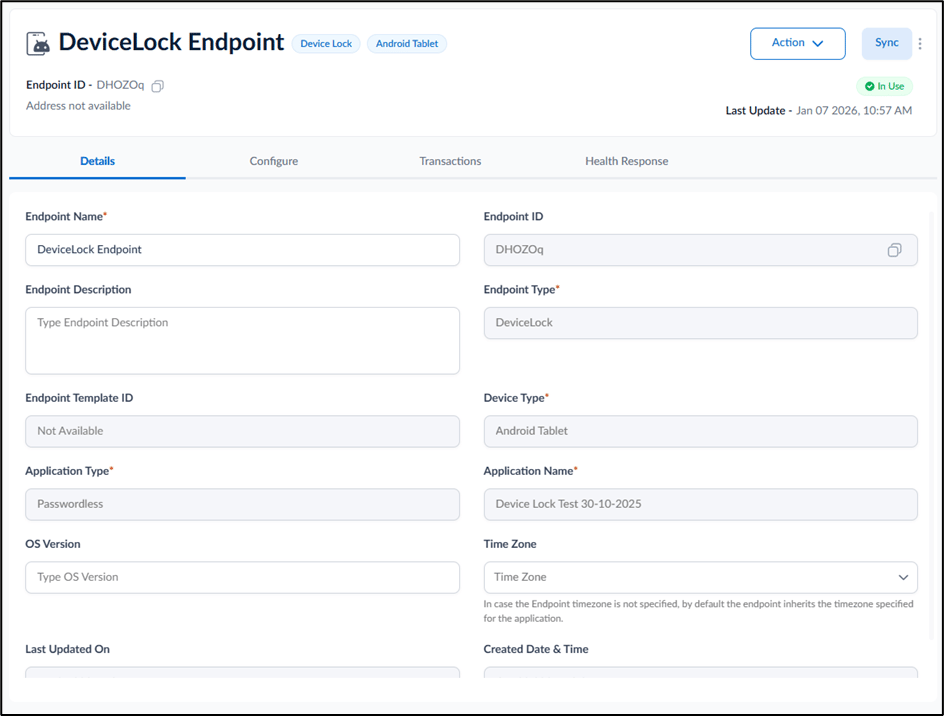Screen dimensions: 944x716
Task: Switch to the Details tab
Action: click(98, 161)
